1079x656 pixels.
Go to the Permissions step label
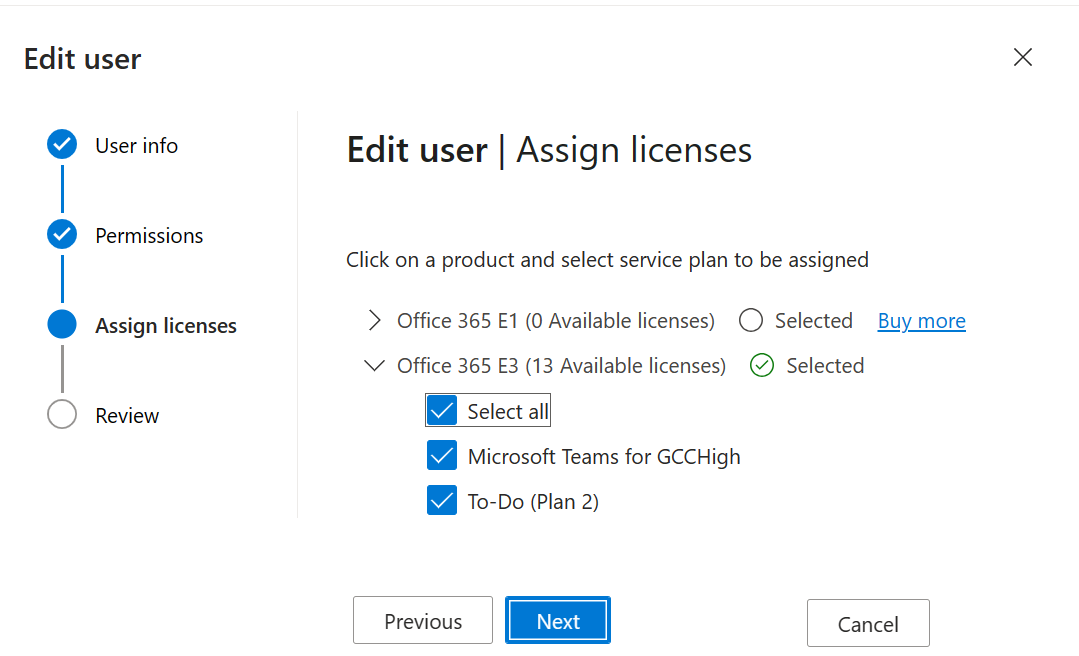[149, 236]
